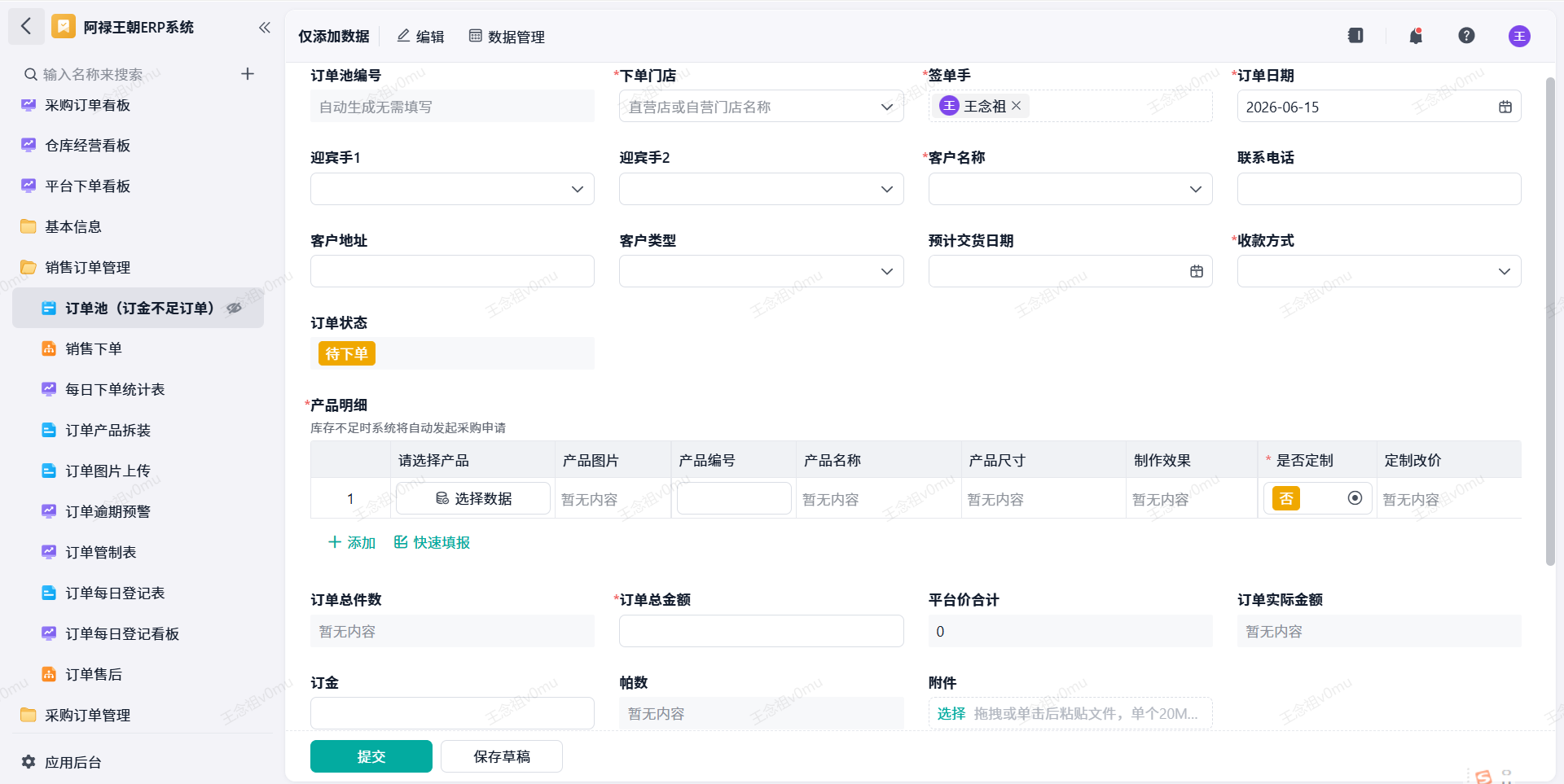Open calendar icon for 订单日期
Viewport: 1564px width, 784px height.
click(x=1505, y=107)
